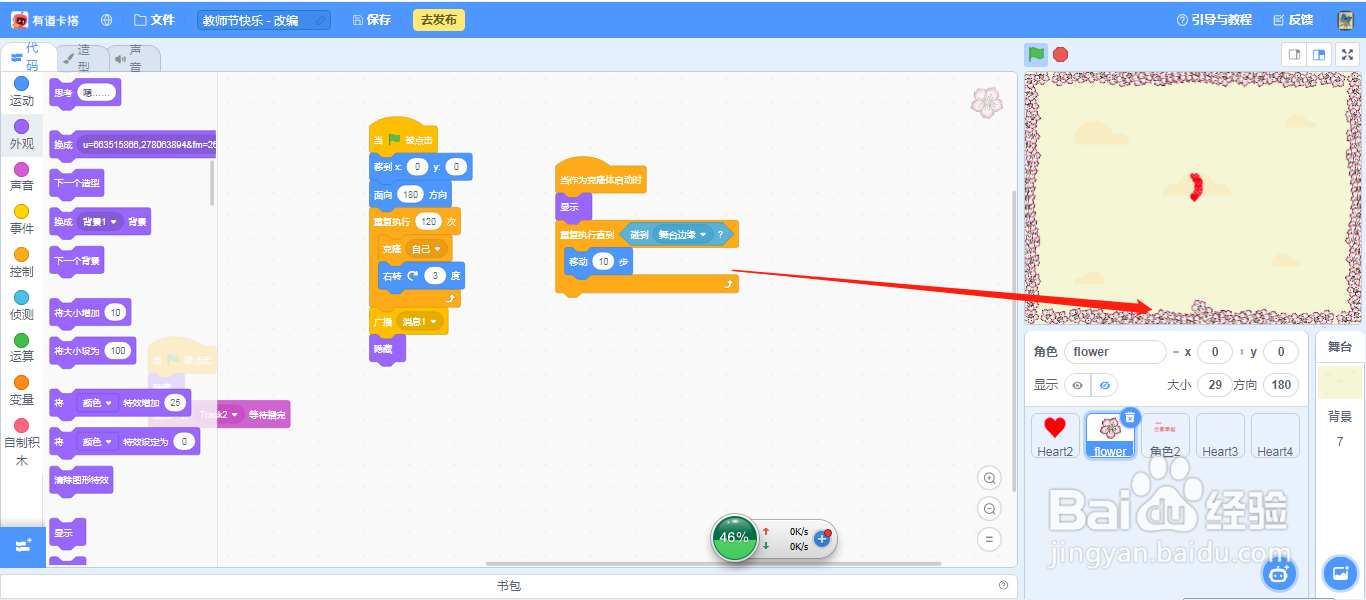Open 背景1 dropdown in 换成背景 block
1366x600 pixels.
(100, 222)
